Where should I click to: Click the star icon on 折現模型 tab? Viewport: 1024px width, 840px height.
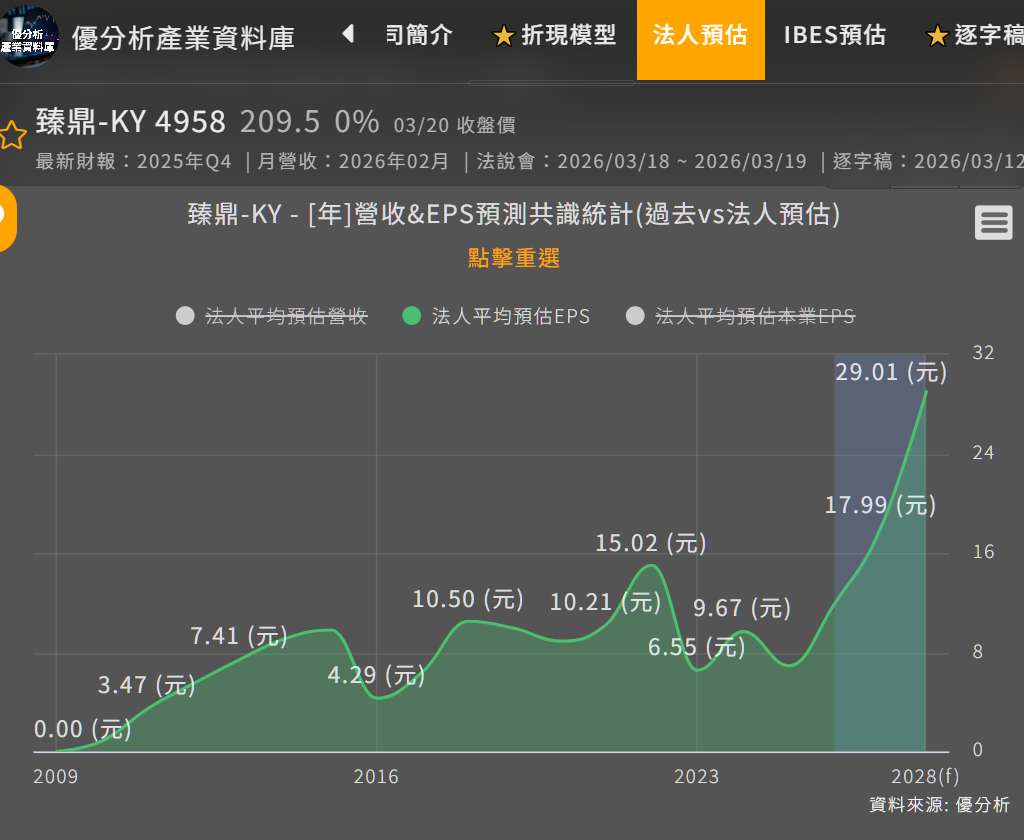[x=503, y=37]
